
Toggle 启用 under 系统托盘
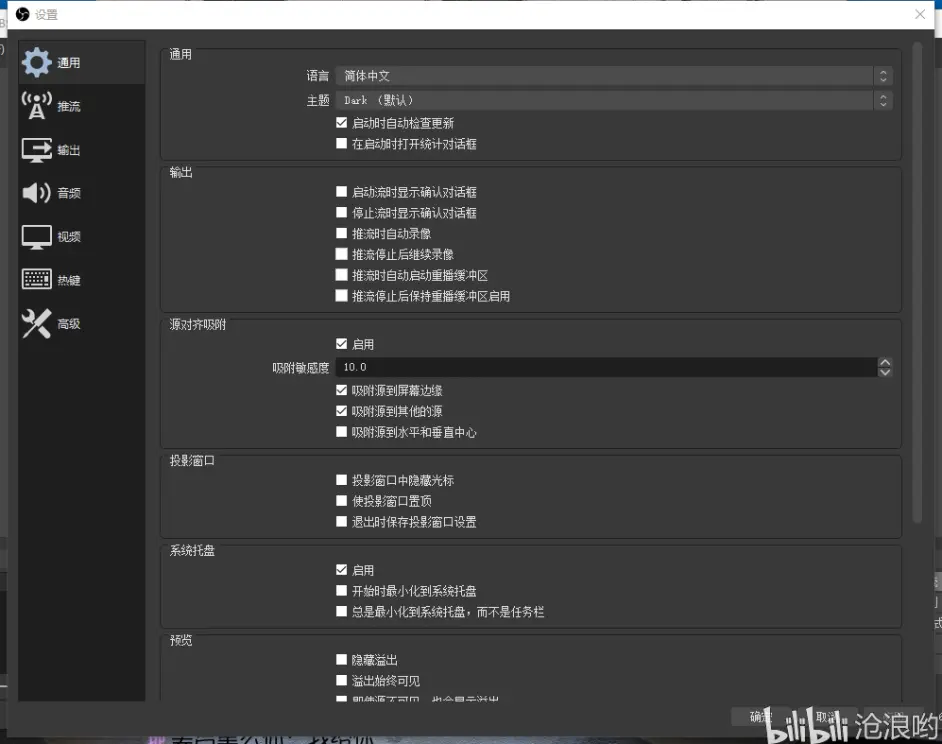point(341,570)
